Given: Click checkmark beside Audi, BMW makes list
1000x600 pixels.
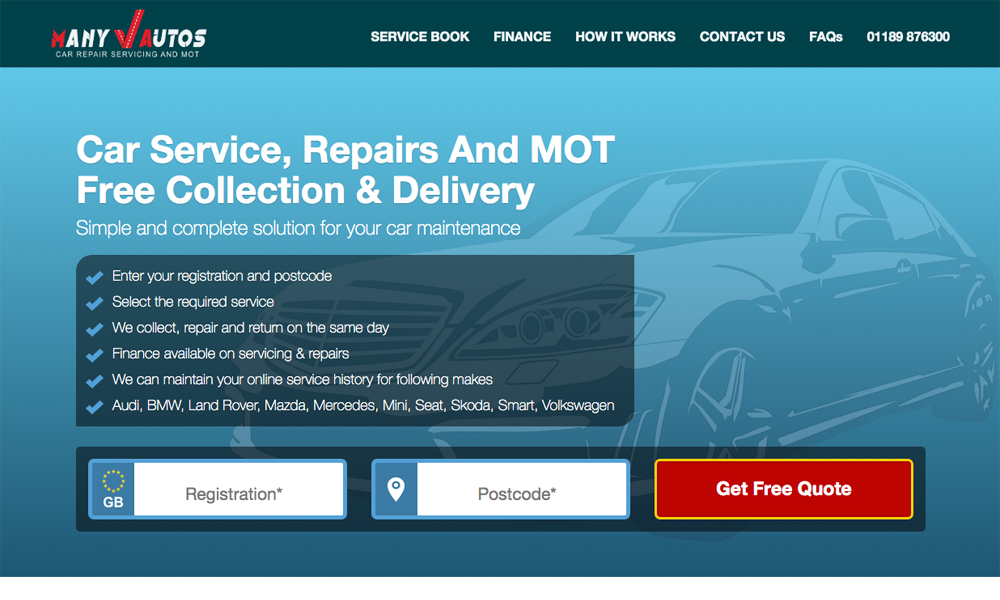Looking at the screenshot, I should pos(94,407).
